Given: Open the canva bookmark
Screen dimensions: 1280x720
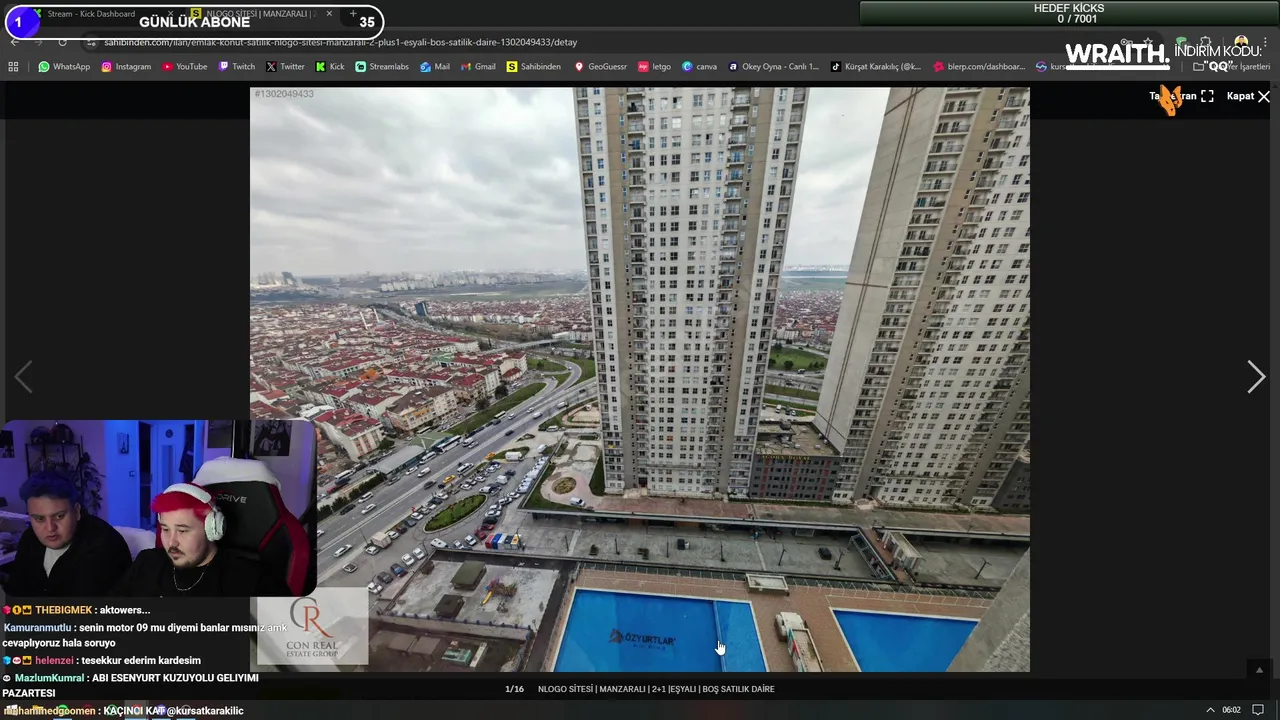Looking at the screenshot, I should (699, 67).
